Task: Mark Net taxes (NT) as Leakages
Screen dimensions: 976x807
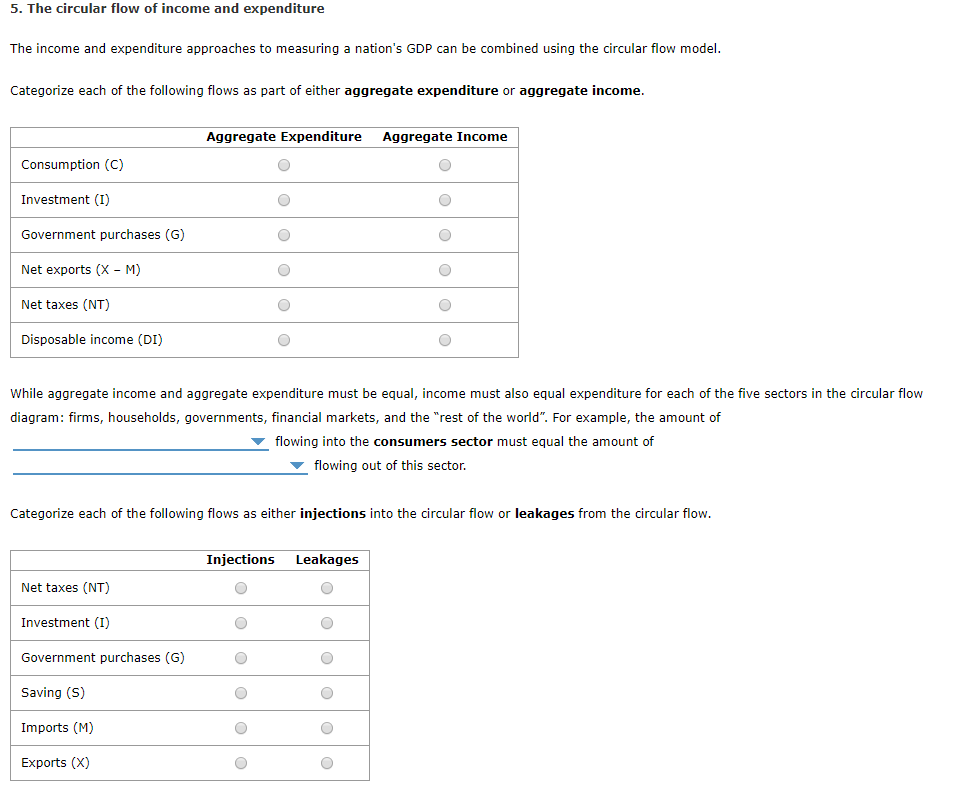Action: click(327, 588)
